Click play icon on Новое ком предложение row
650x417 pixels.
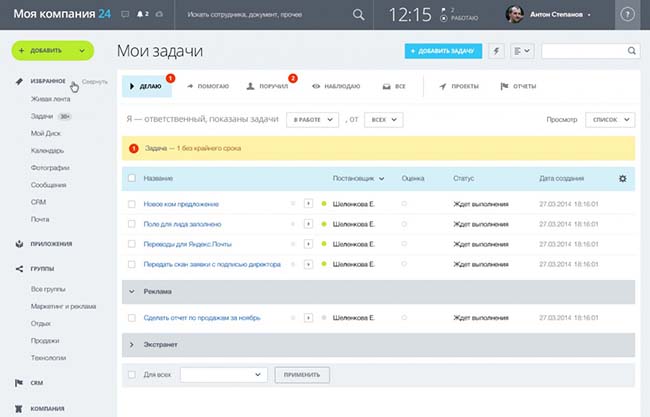click(x=308, y=204)
